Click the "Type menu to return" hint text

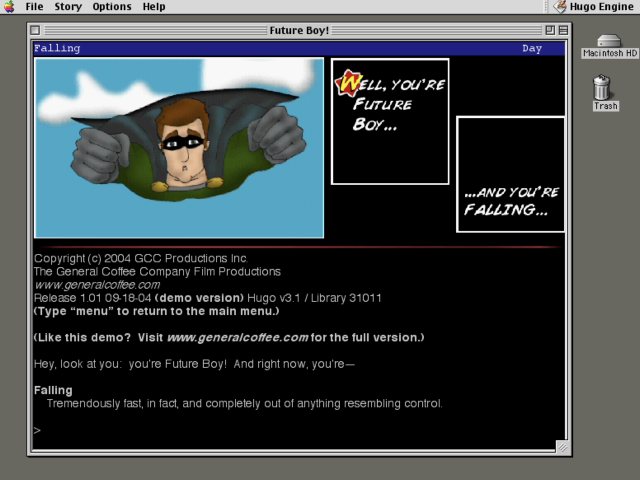tap(157, 311)
